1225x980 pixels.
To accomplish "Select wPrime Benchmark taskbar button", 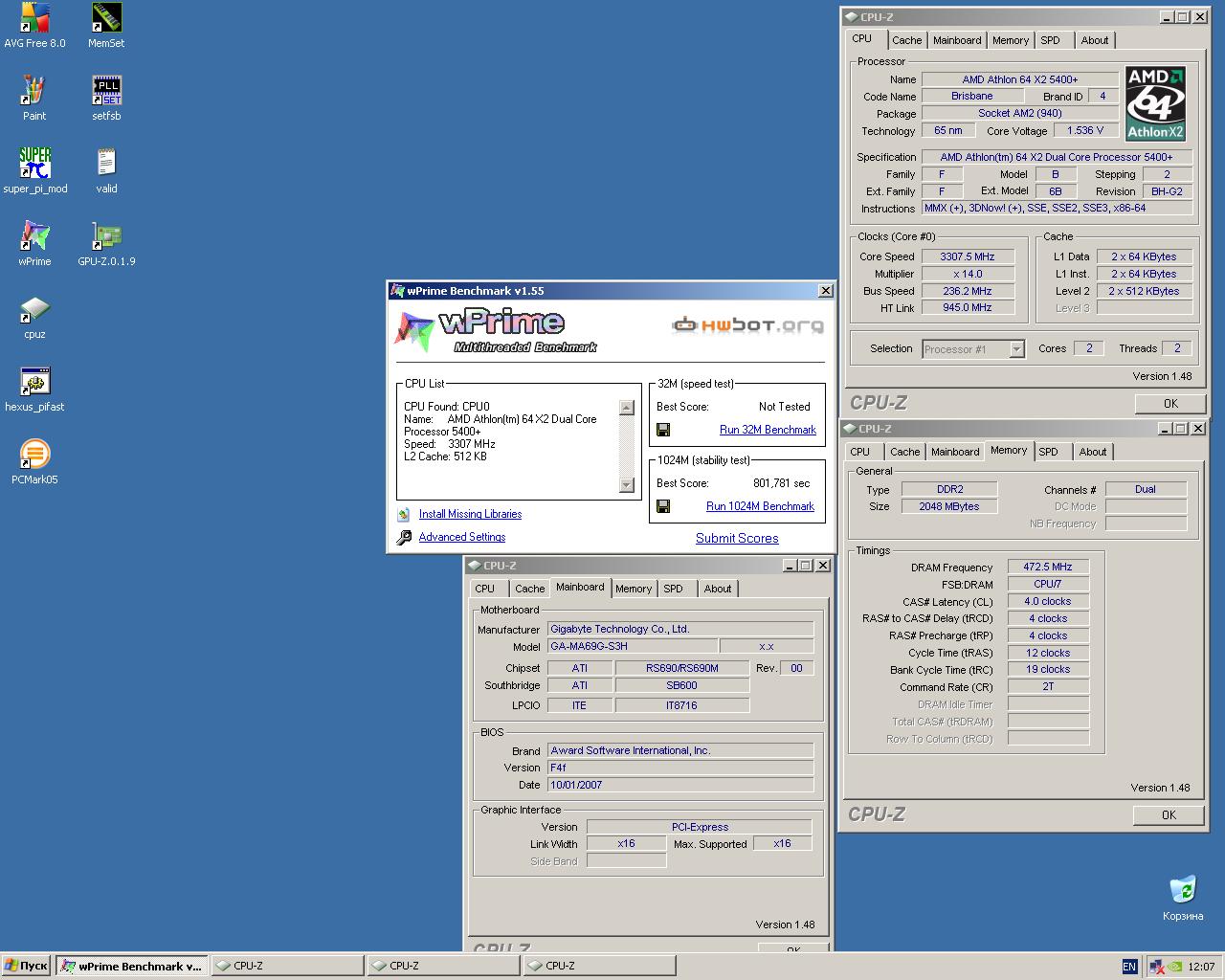I will pos(130,967).
